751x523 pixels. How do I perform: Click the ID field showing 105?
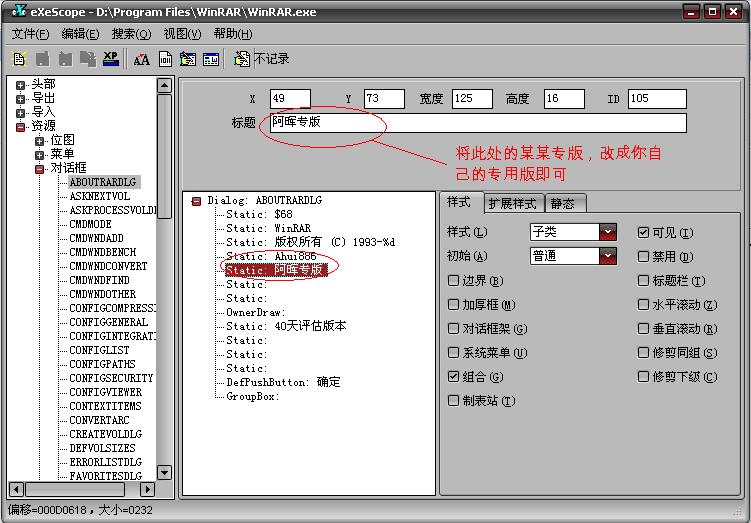pos(657,99)
